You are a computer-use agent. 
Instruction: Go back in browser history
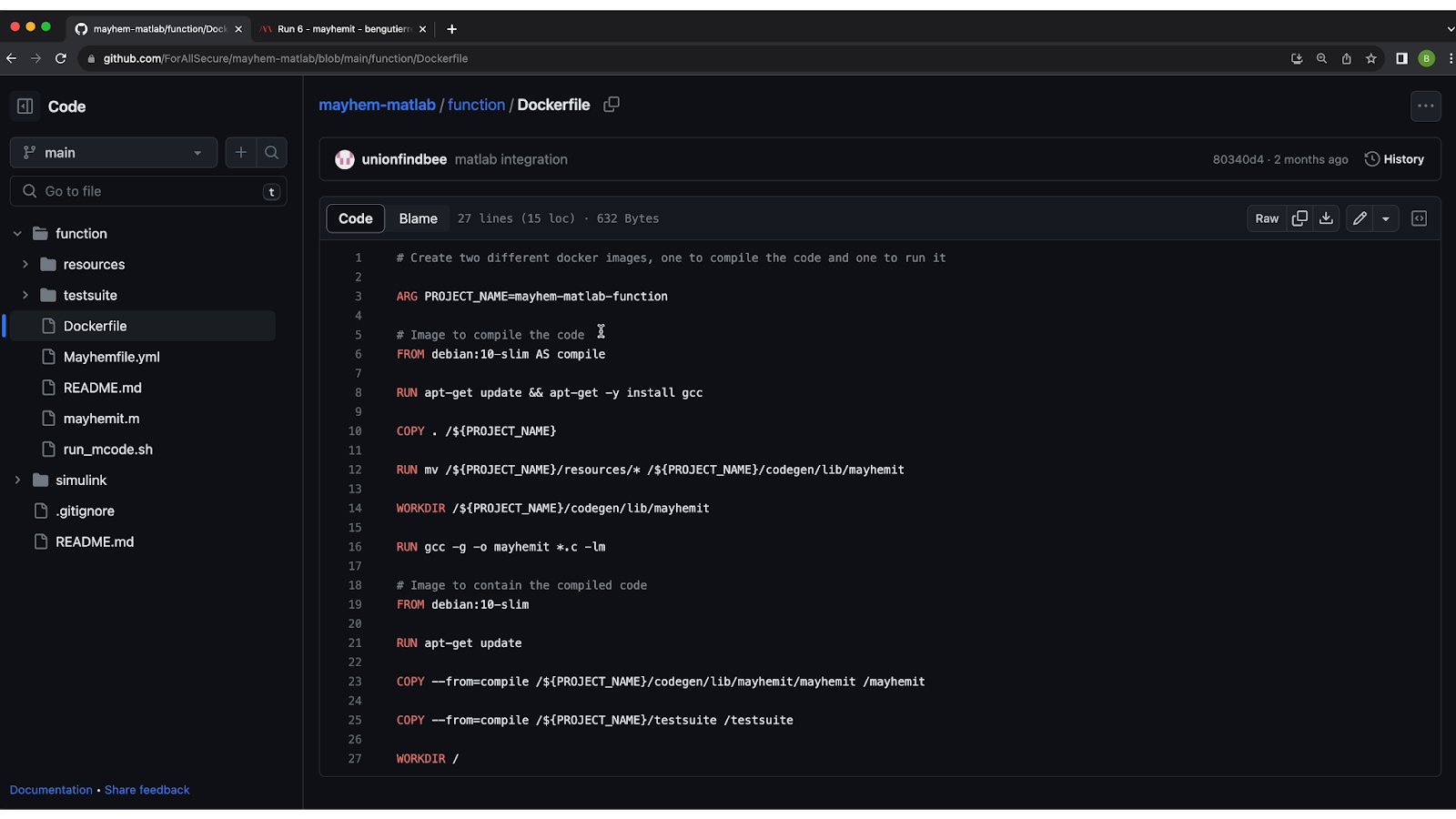click(x=12, y=58)
